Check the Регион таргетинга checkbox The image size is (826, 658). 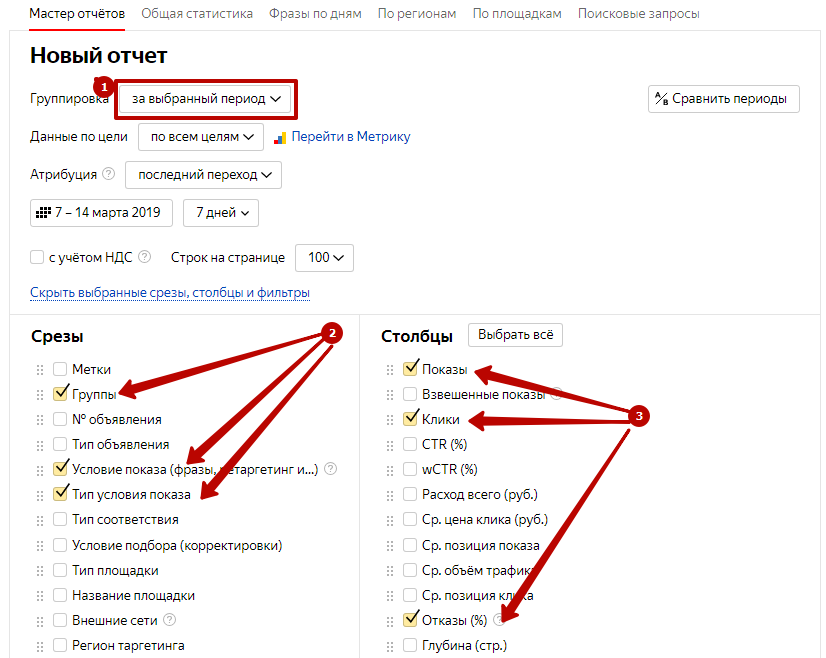click(x=60, y=645)
